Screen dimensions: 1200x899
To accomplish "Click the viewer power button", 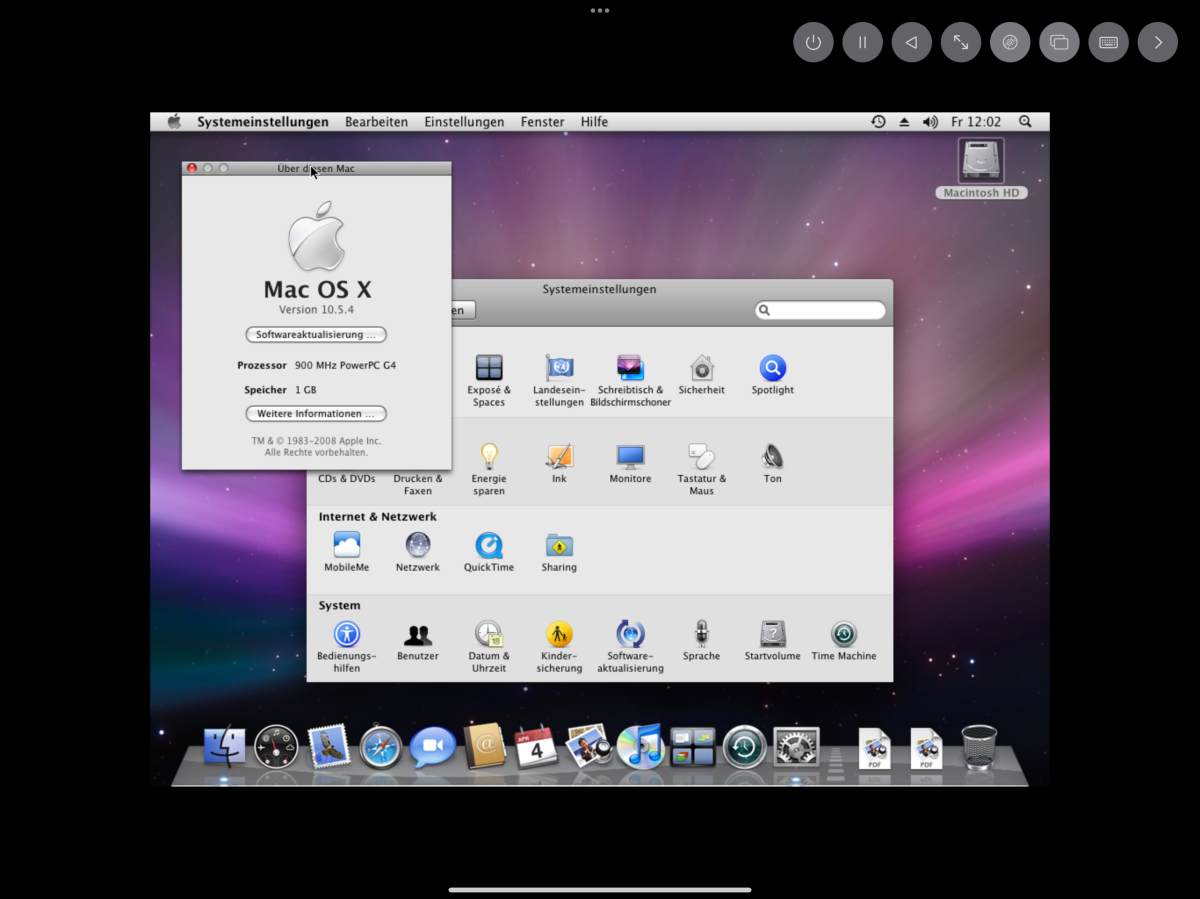I will pos(813,43).
